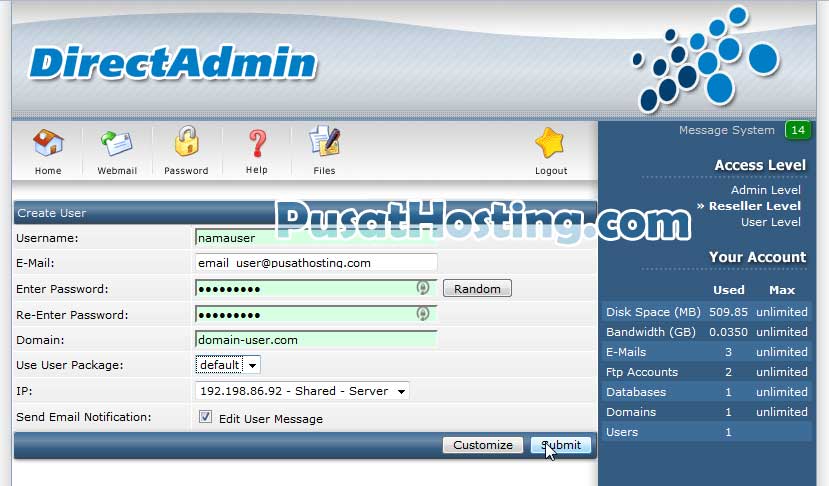Click the Disk Space (MB) row label
The height and width of the screenshot is (486, 829).
coord(653,312)
